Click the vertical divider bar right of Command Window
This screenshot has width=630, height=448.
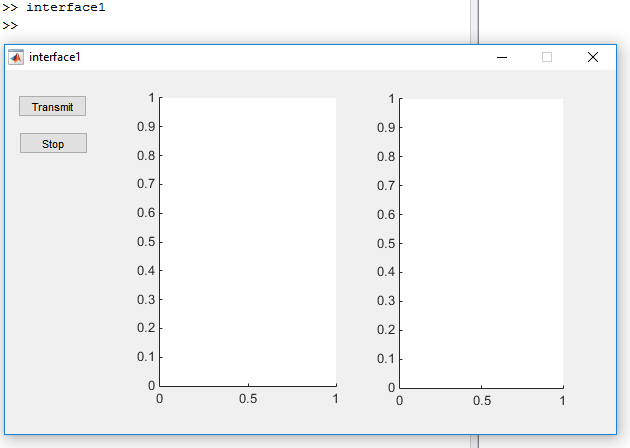475,22
